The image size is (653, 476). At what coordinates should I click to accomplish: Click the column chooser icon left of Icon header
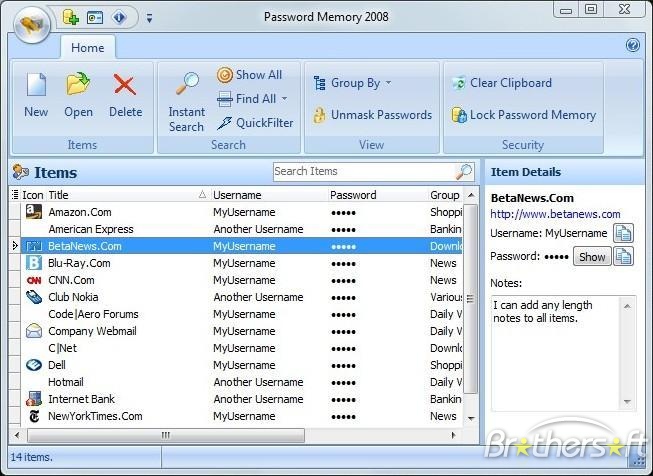(15, 194)
